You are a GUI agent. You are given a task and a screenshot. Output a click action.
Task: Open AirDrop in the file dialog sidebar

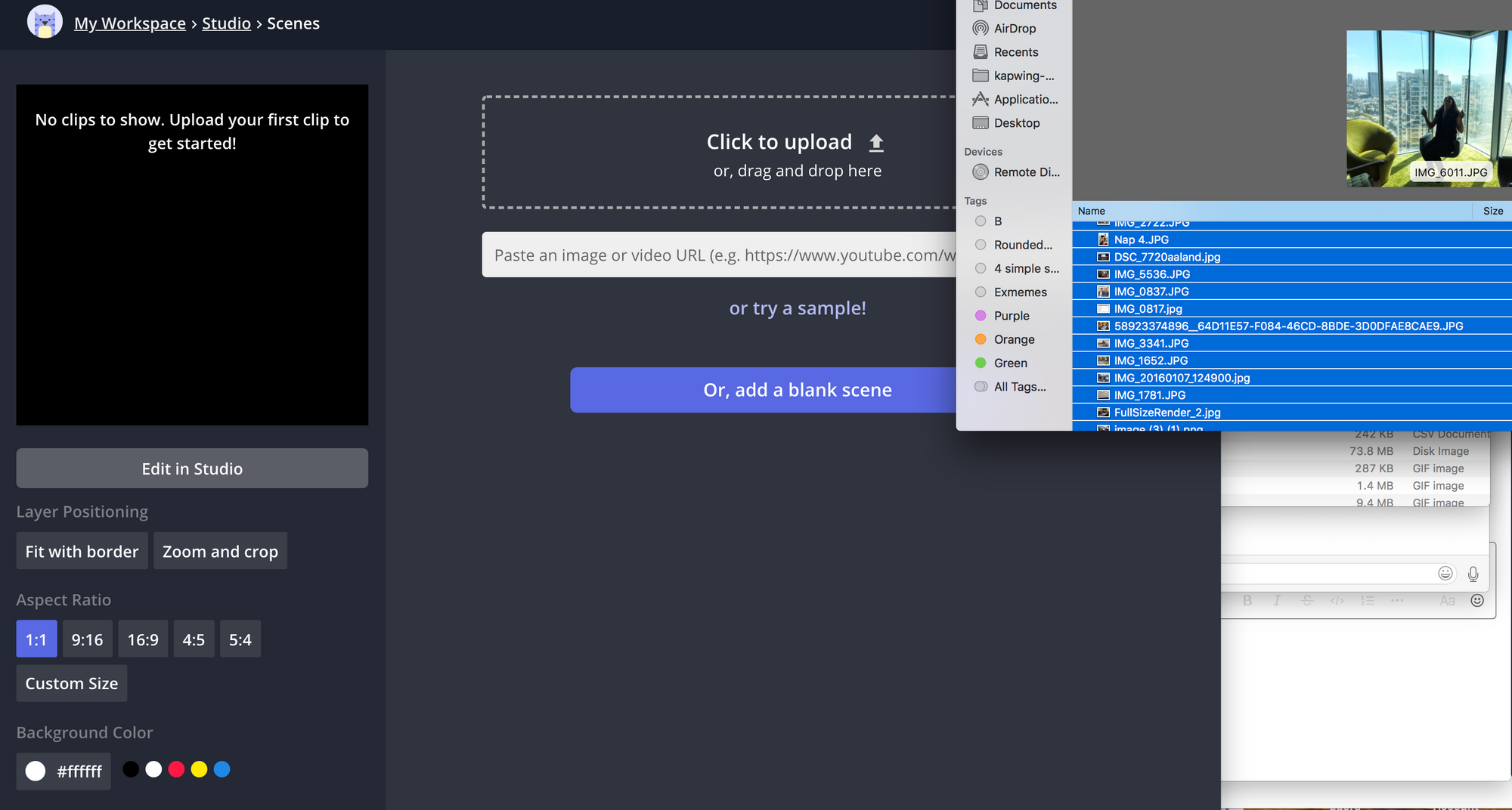[1005, 29]
